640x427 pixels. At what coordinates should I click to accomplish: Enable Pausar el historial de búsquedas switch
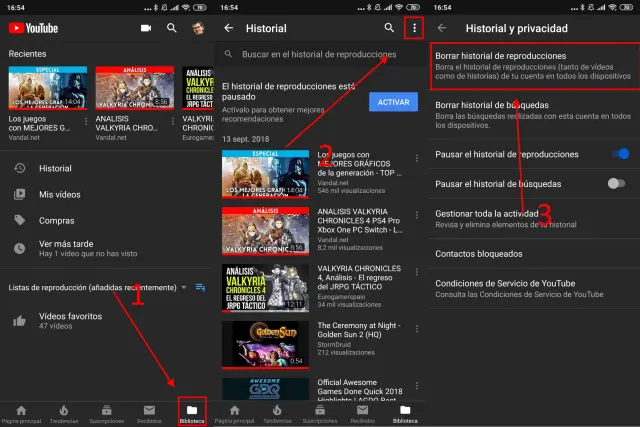(x=617, y=183)
